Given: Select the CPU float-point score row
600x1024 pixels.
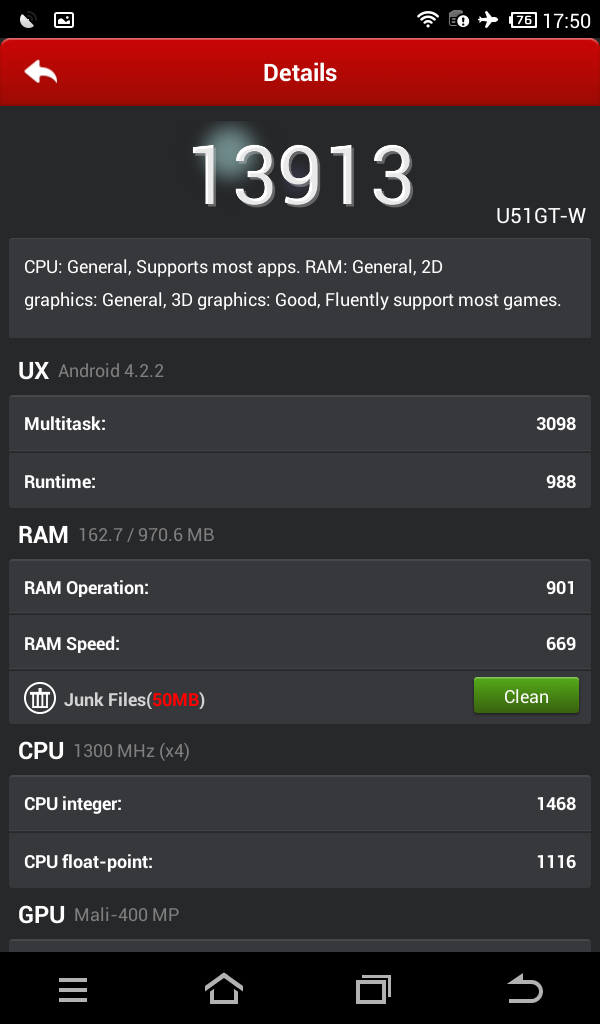Looking at the screenshot, I should [x=300, y=861].
